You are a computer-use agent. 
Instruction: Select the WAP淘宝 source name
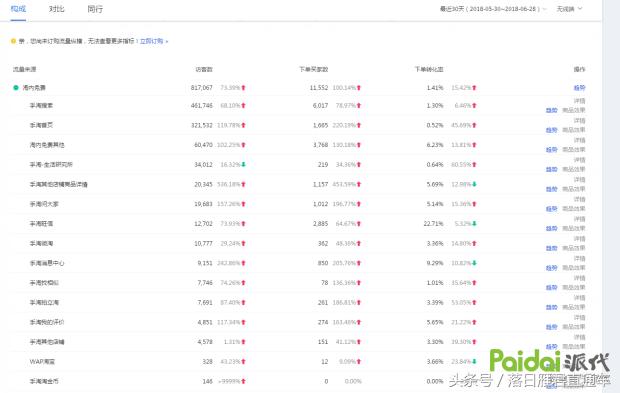click(42, 361)
